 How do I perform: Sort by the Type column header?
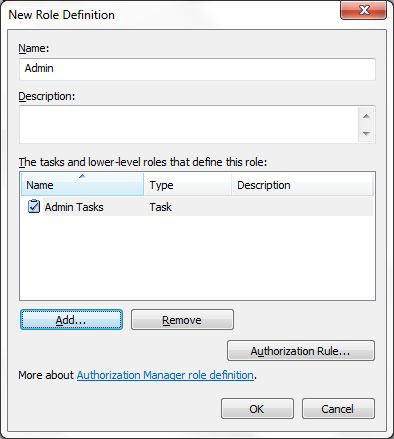point(188,185)
